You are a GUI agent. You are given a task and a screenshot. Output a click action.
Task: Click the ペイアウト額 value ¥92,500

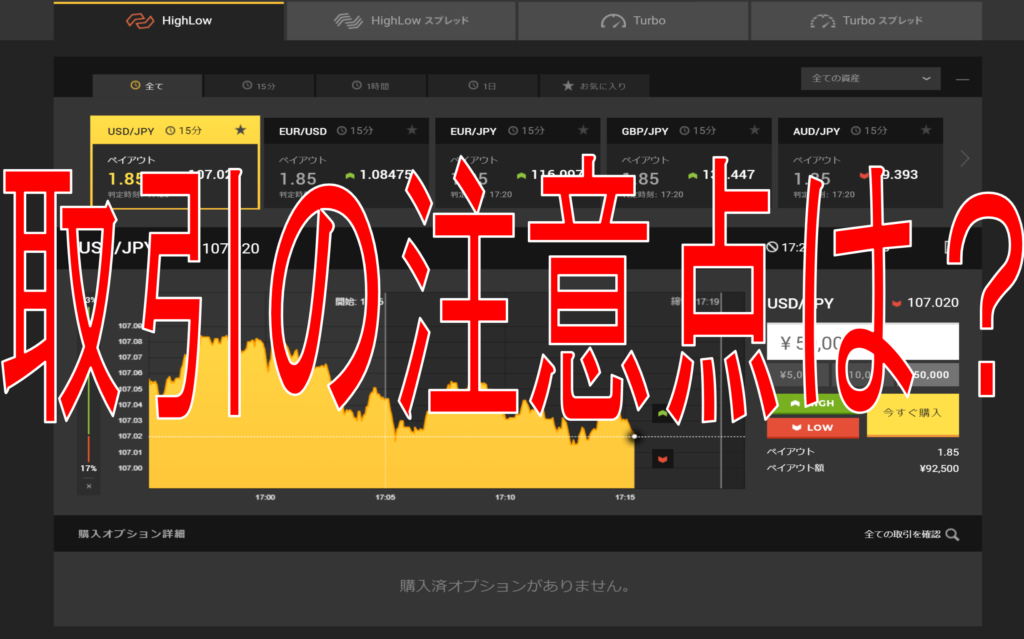939,468
